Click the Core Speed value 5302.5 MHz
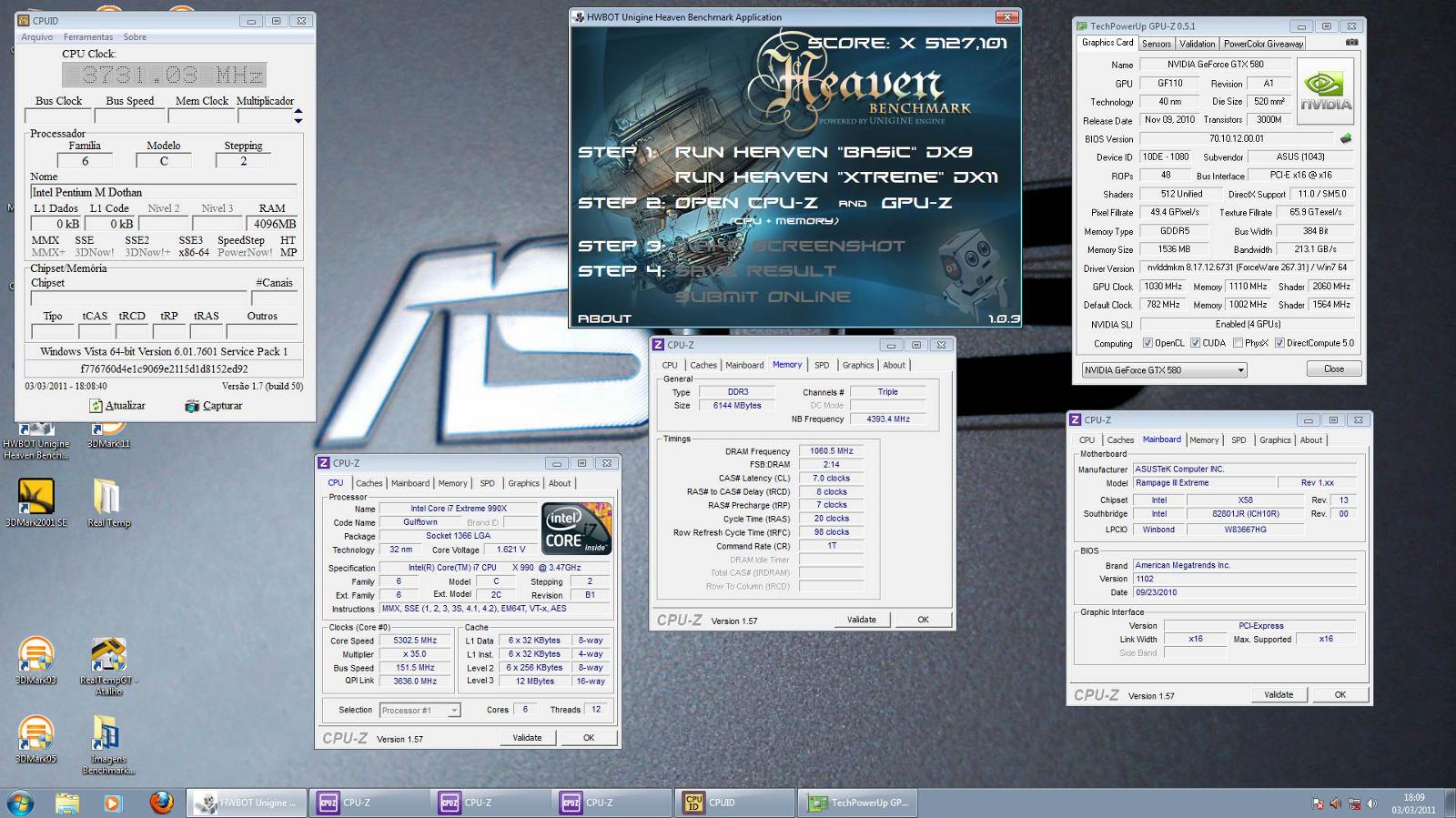Image resolution: width=1456 pixels, height=818 pixels. (415, 641)
